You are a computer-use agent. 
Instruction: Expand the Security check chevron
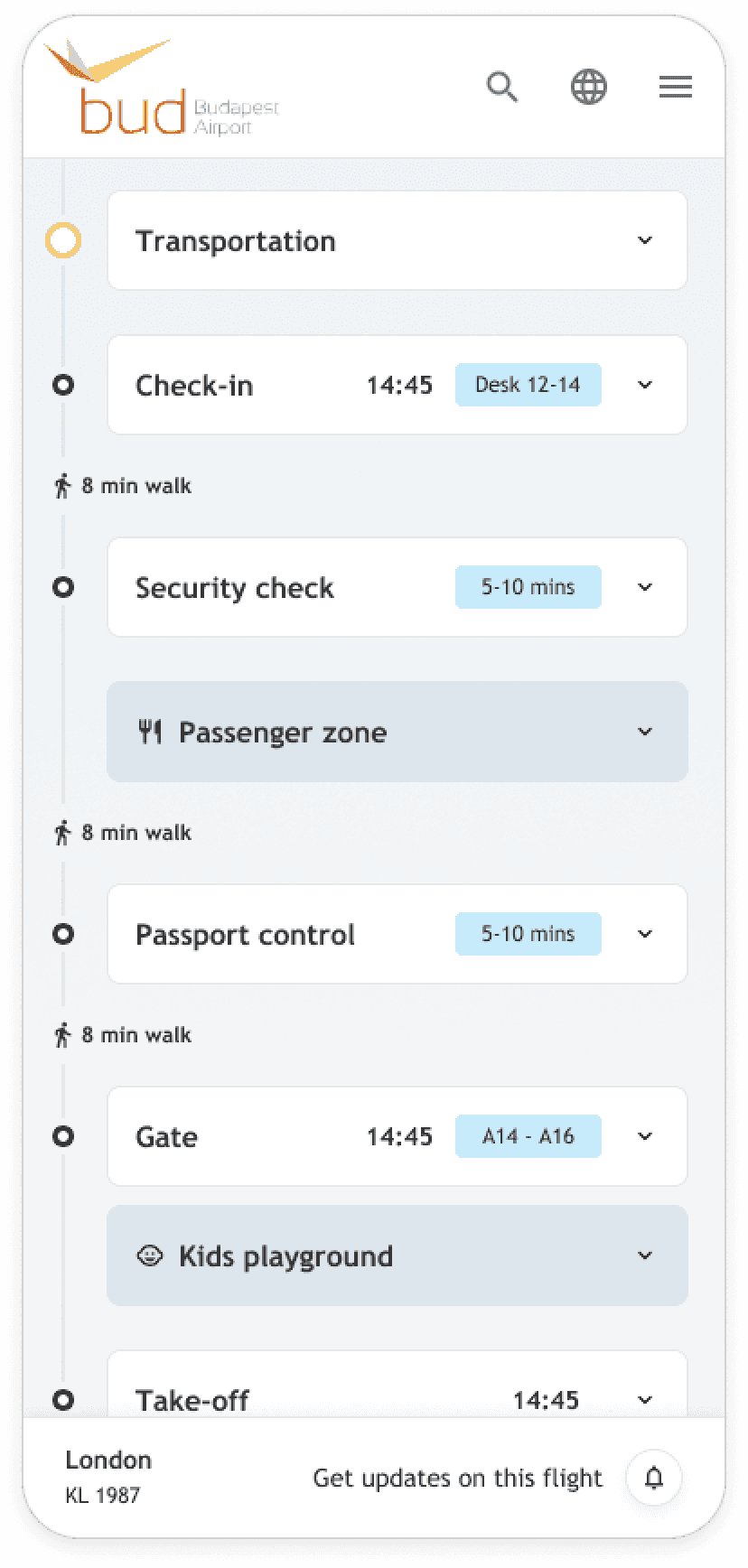(x=645, y=587)
